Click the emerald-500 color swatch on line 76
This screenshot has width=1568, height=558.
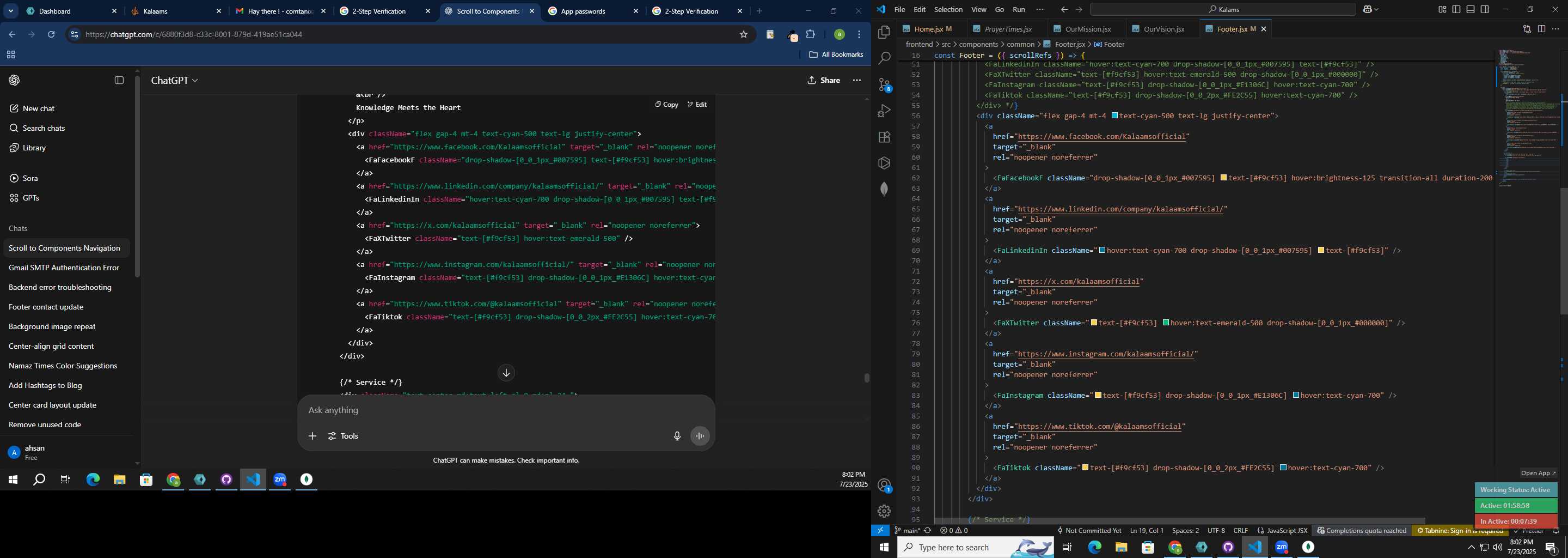pyautogui.click(x=1166, y=323)
